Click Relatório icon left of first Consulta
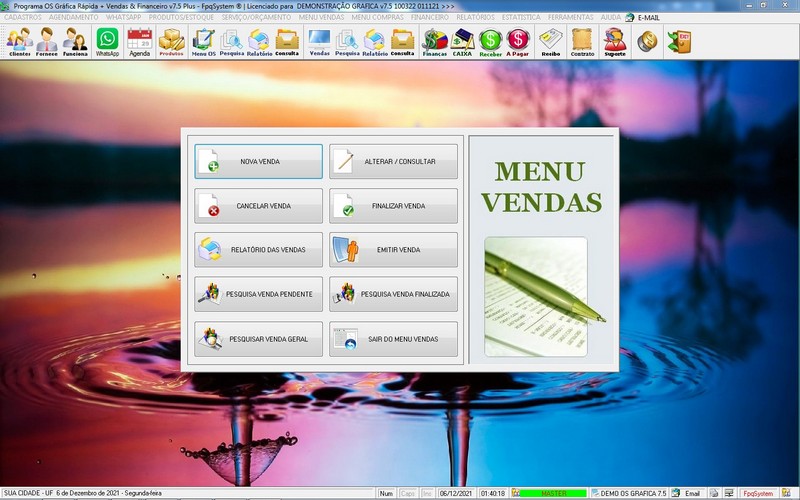This screenshot has width=800, height=500. [259, 42]
